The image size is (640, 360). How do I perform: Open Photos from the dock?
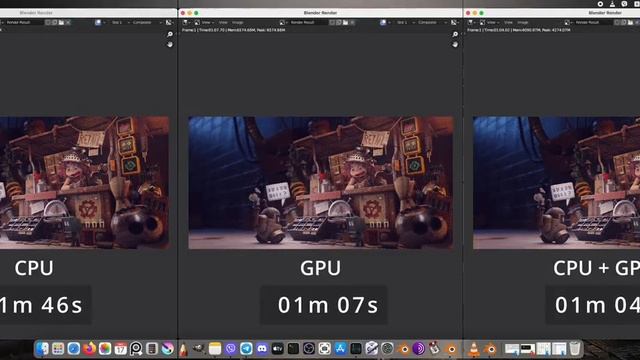coord(105,349)
